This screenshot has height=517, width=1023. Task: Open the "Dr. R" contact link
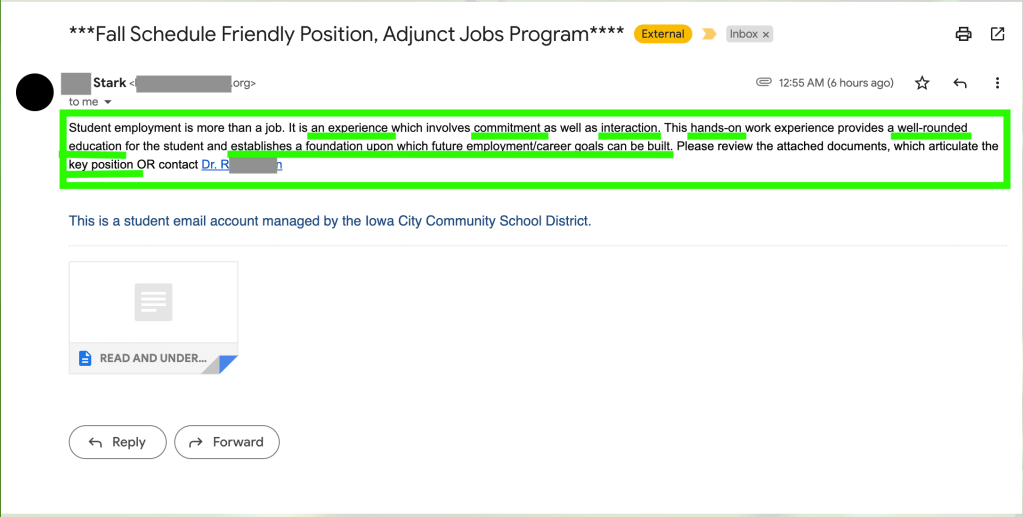[x=241, y=164]
